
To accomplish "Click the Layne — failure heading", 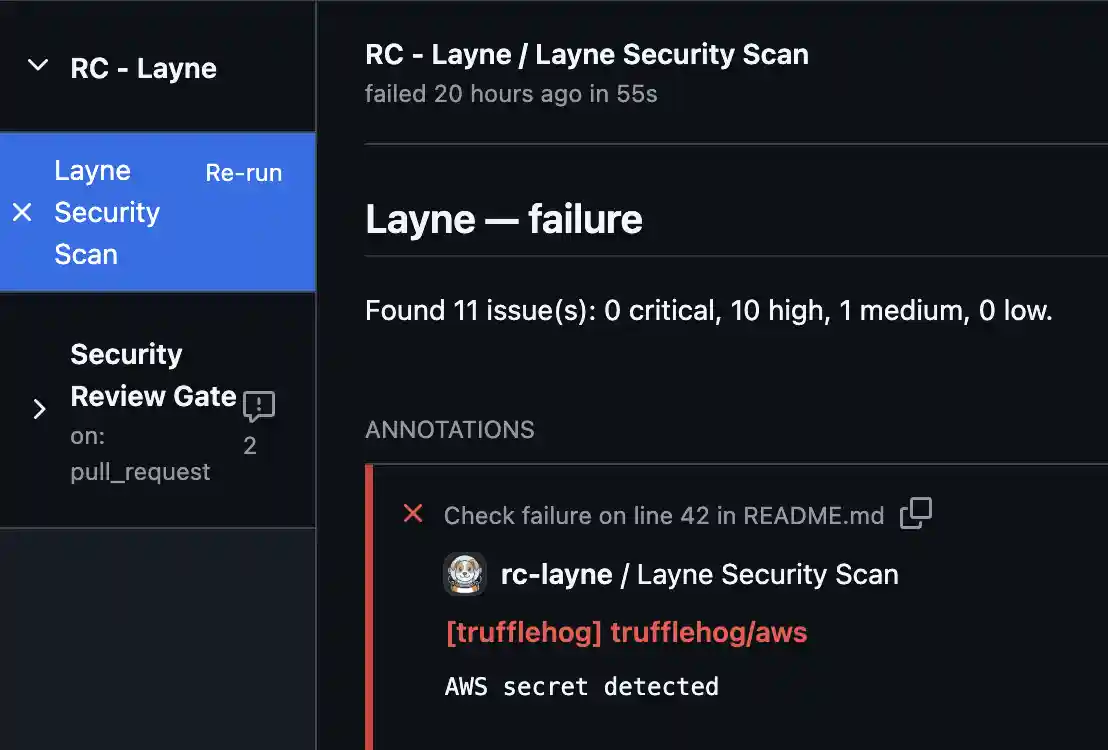I will point(503,218).
